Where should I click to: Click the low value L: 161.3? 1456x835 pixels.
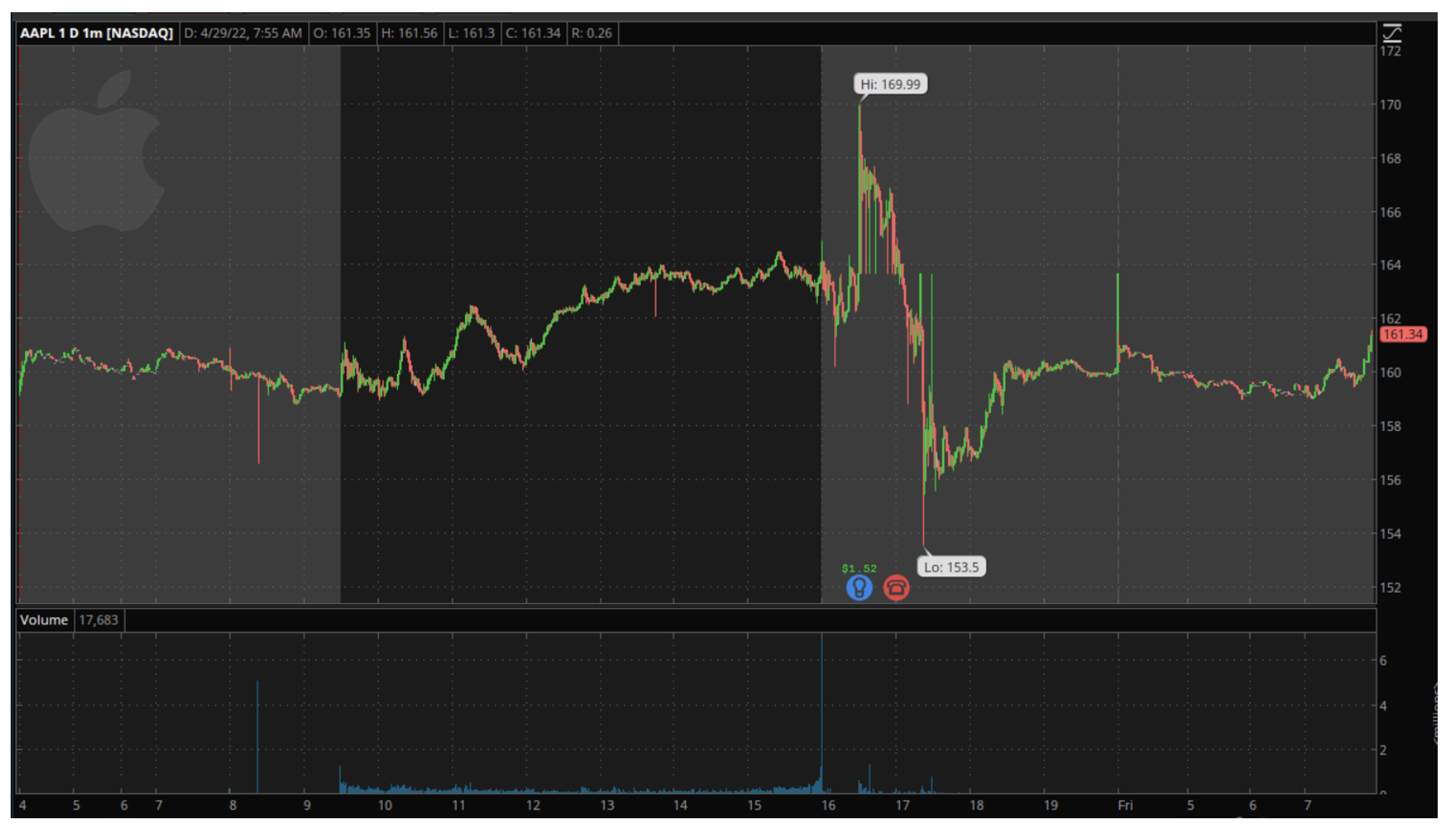pos(471,33)
